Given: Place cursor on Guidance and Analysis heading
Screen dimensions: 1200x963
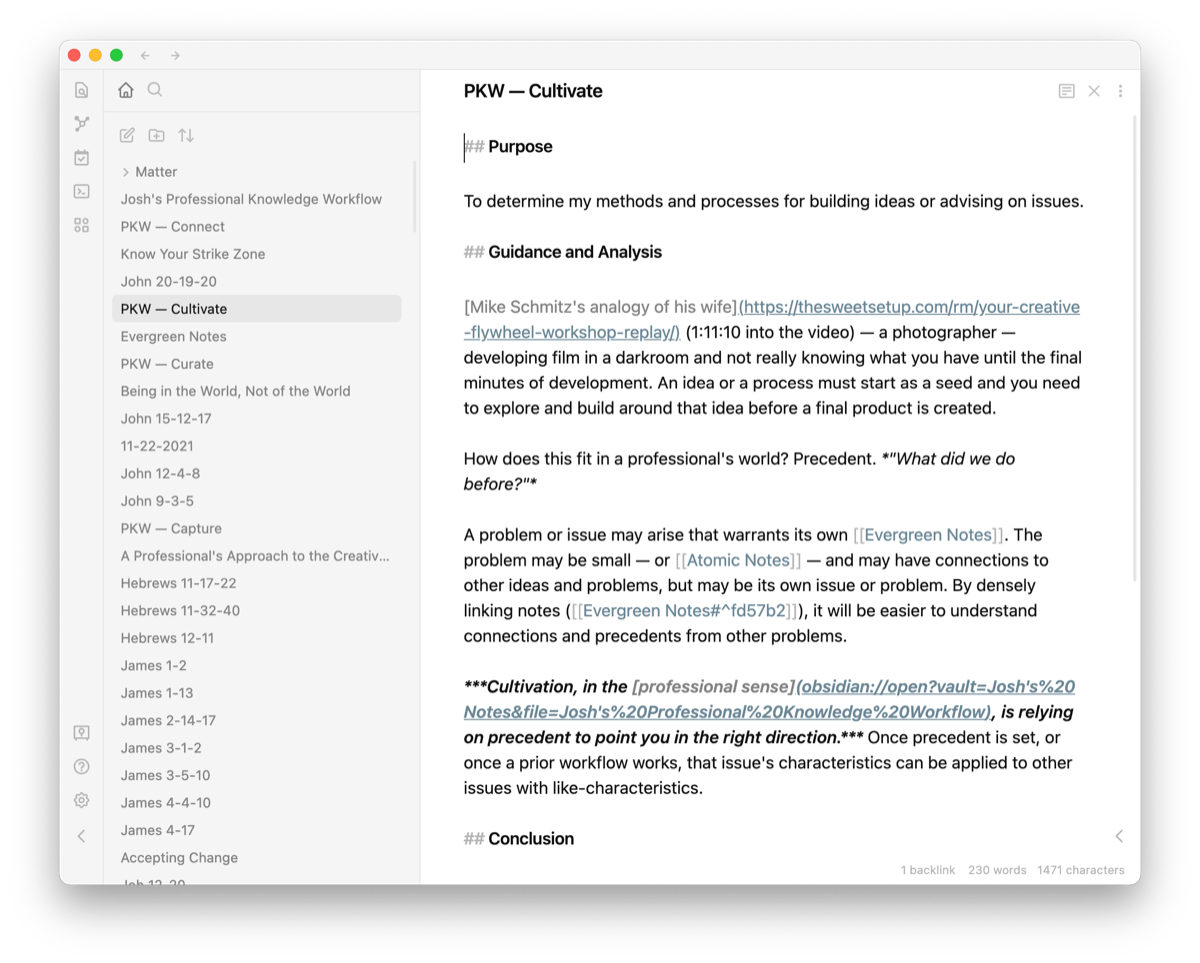Looking at the screenshot, I should coord(575,252).
